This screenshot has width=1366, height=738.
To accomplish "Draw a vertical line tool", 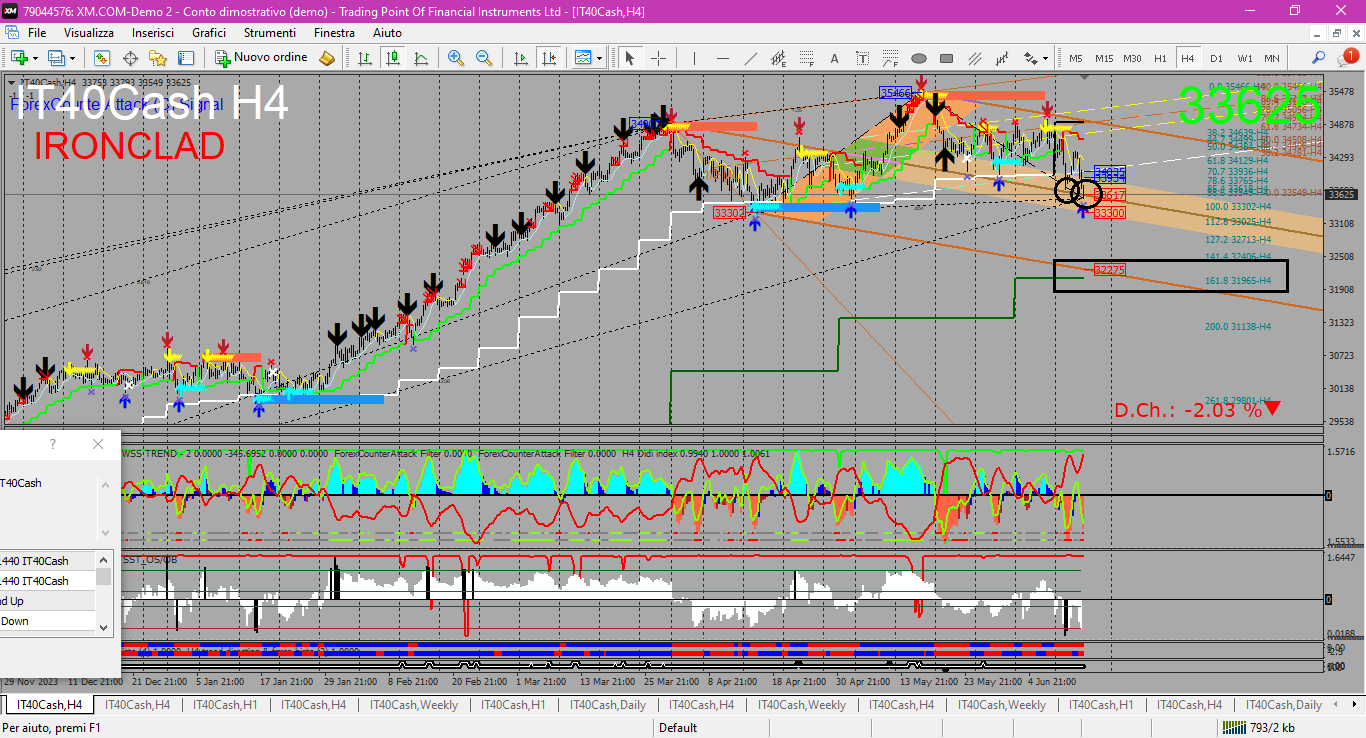I will (695, 58).
